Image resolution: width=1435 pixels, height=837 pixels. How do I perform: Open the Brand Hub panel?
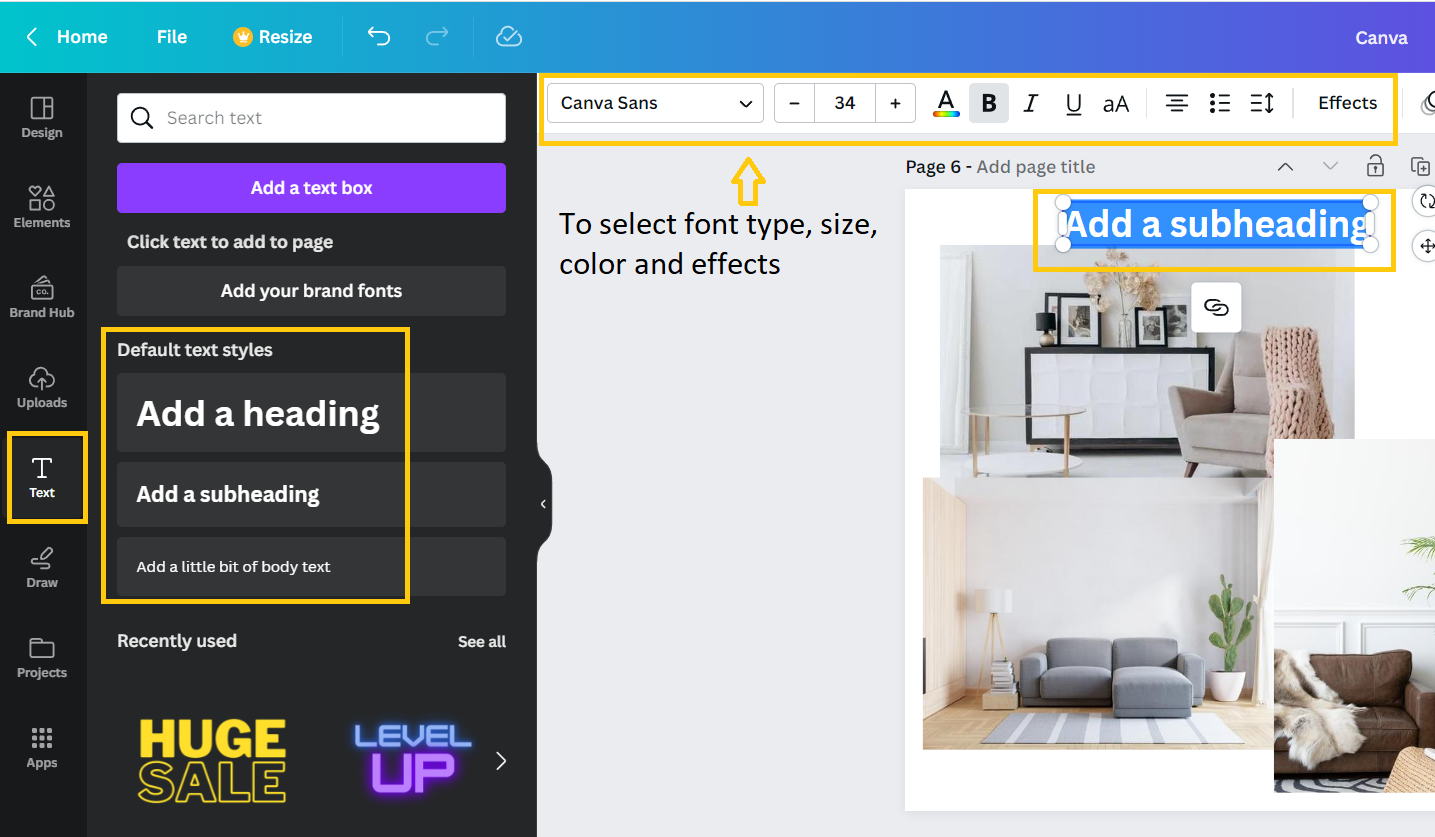[42, 297]
